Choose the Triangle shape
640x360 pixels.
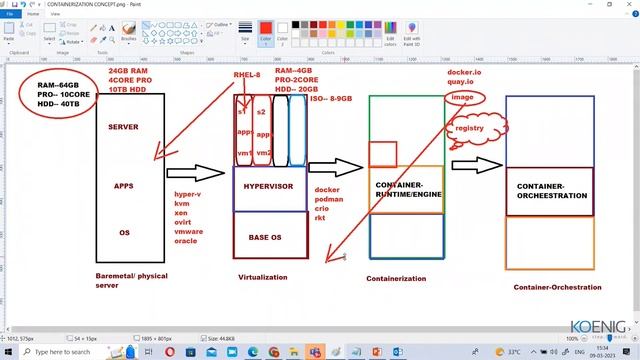click(x=195, y=25)
